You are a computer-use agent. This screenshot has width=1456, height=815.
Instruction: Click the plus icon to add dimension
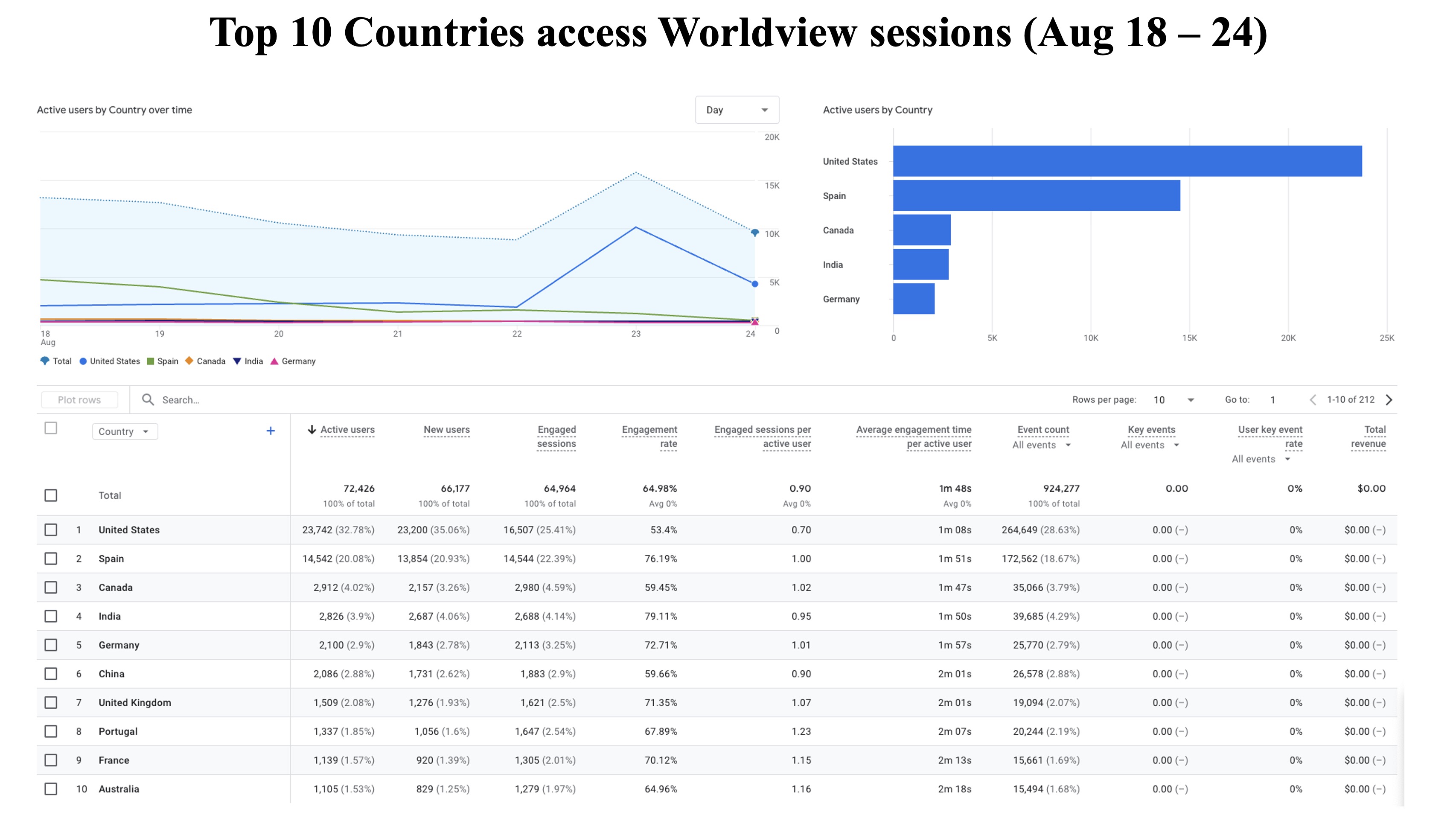(x=271, y=431)
